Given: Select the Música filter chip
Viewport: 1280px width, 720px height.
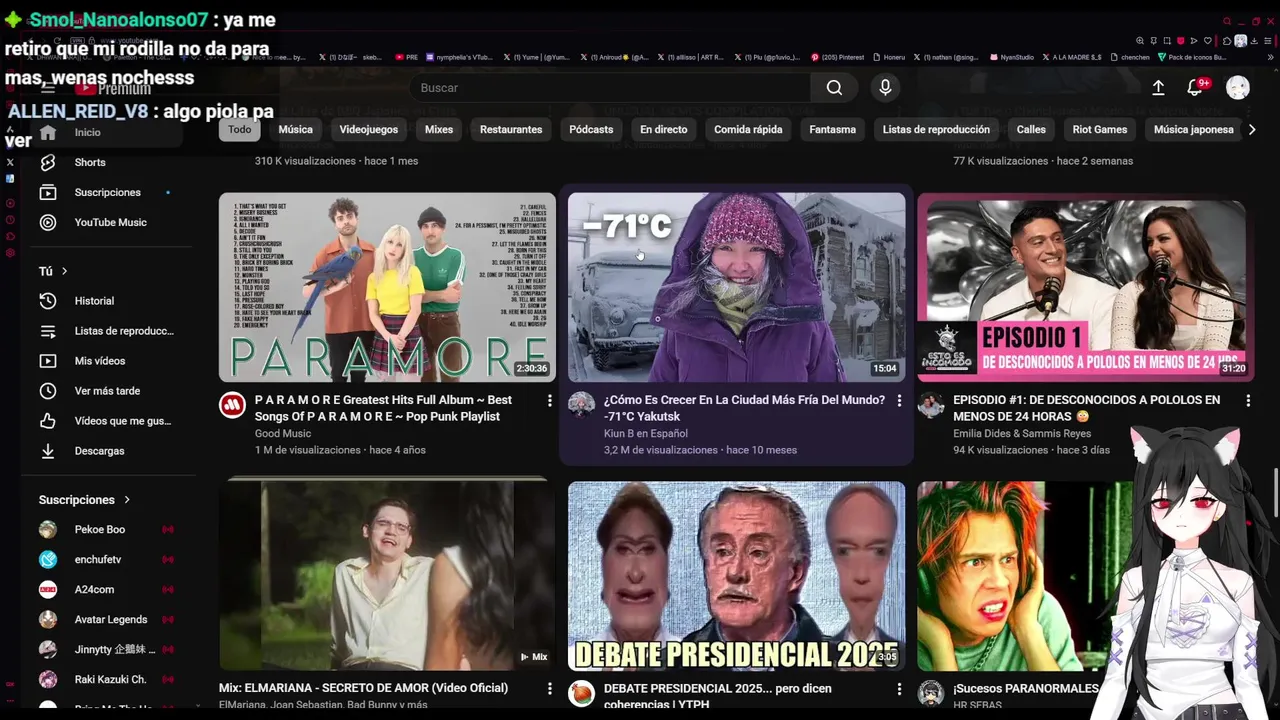Looking at the screenshot, I should click(295, 130).
